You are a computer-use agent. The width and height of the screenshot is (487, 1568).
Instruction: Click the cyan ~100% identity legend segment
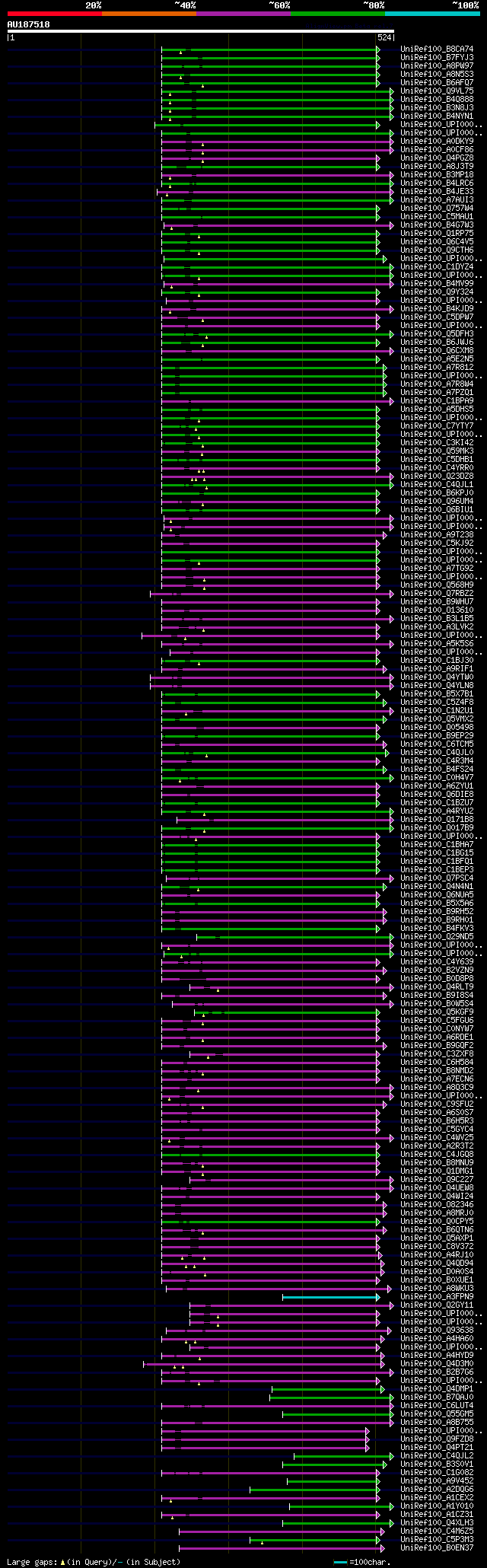[432, 14]
